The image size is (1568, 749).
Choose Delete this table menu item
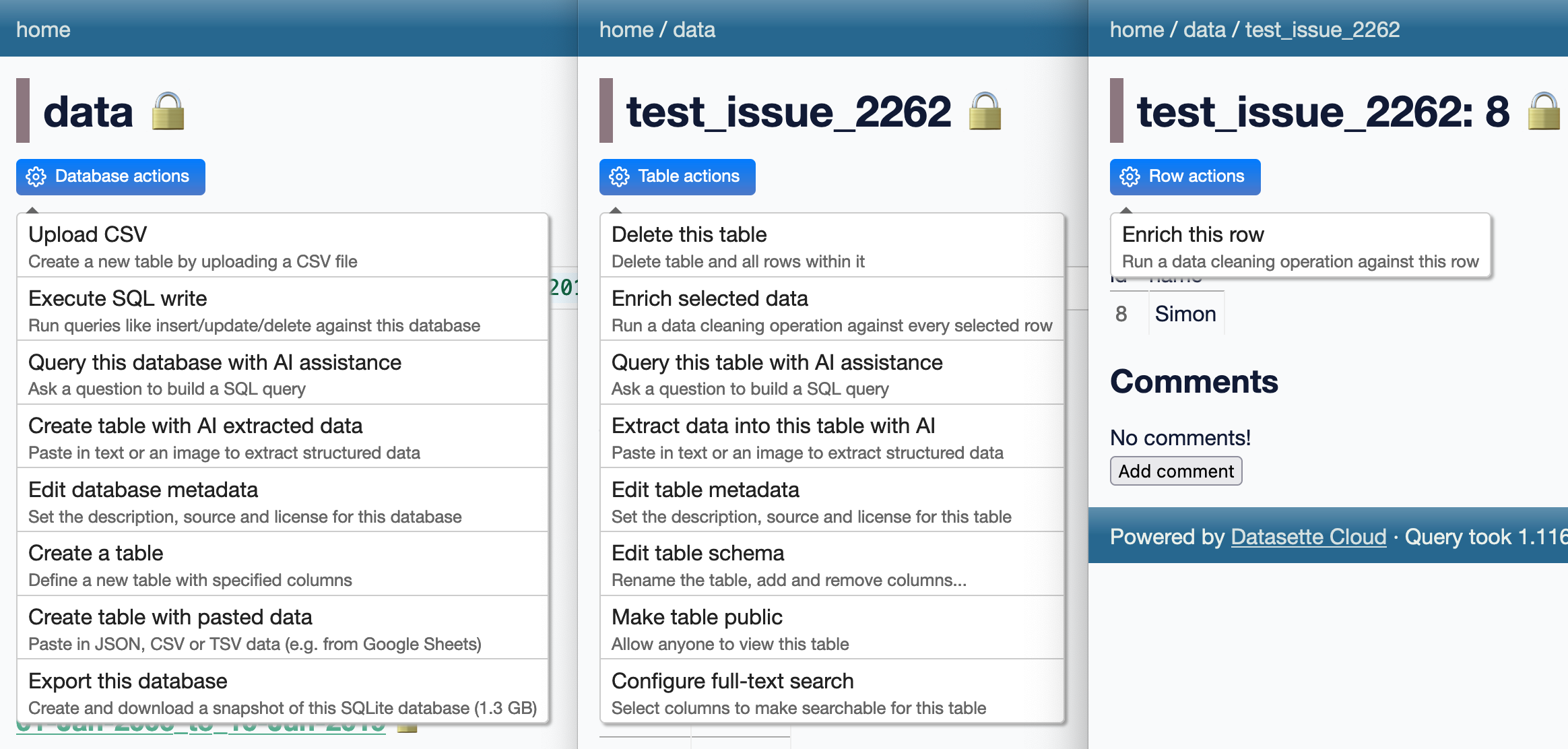click(x=832, y=246)
